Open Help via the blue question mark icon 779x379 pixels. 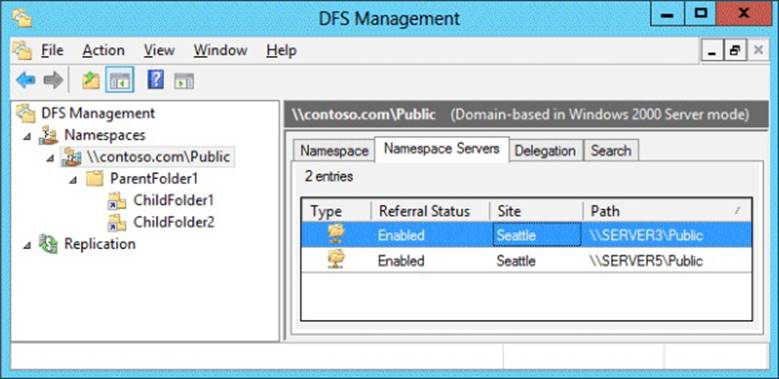156,79
